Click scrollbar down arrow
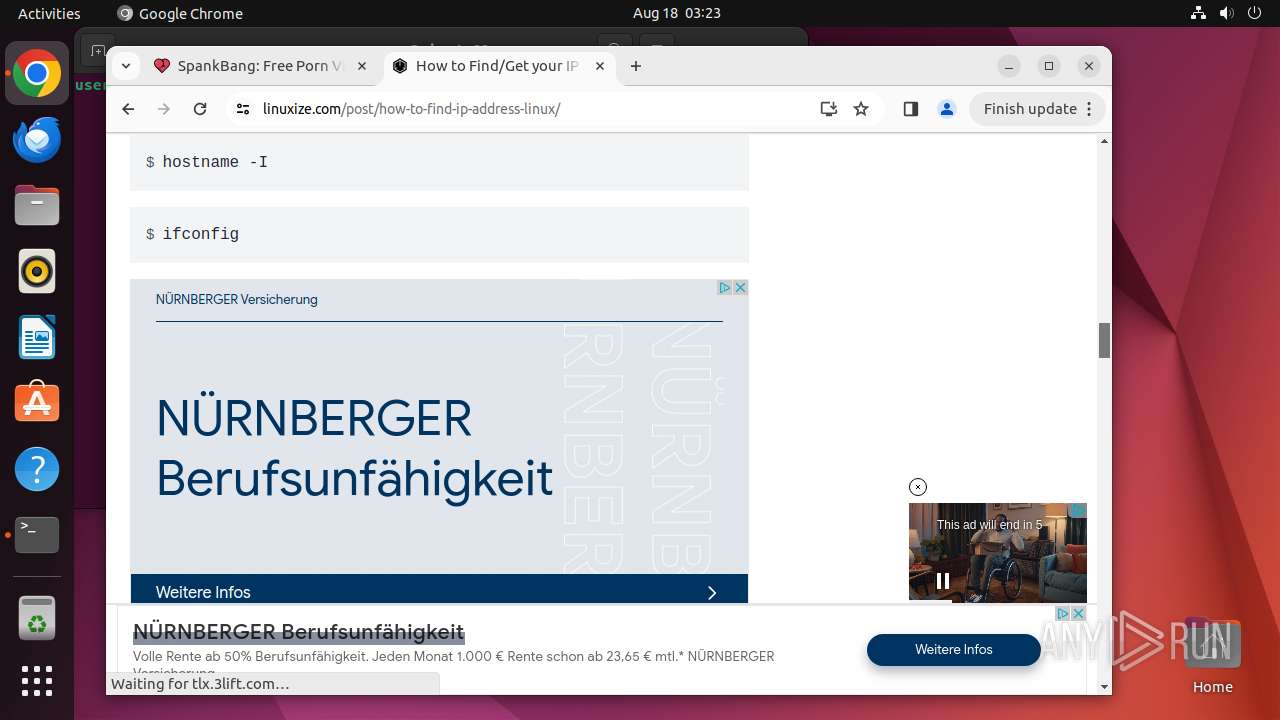 tap(1104, 687)
